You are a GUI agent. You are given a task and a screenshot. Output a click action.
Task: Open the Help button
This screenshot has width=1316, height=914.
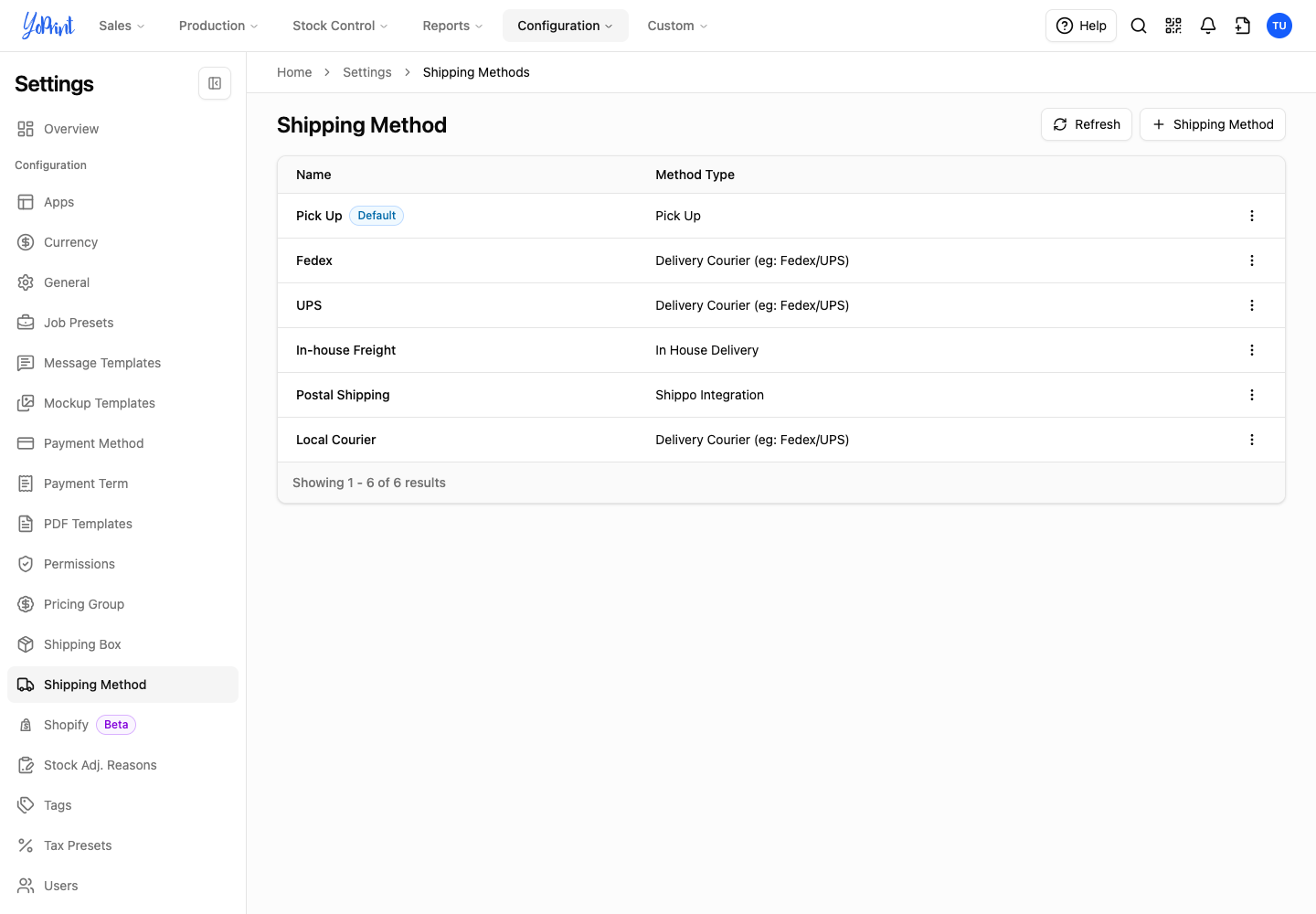pos(1081,26)
